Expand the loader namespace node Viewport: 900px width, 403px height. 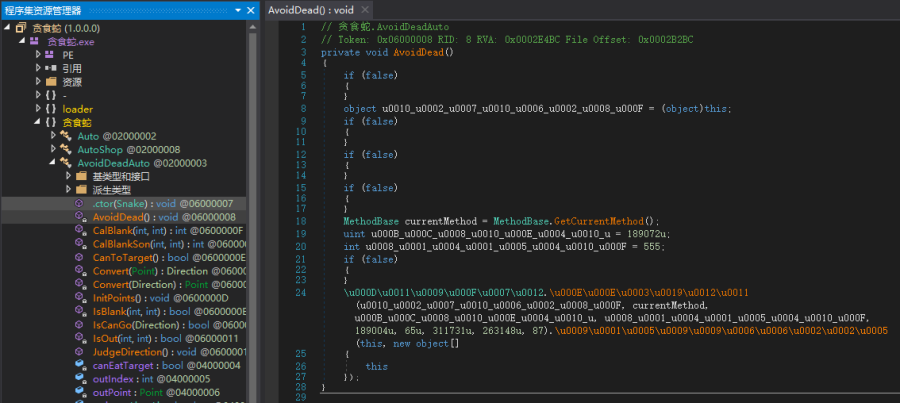[38, 109]
